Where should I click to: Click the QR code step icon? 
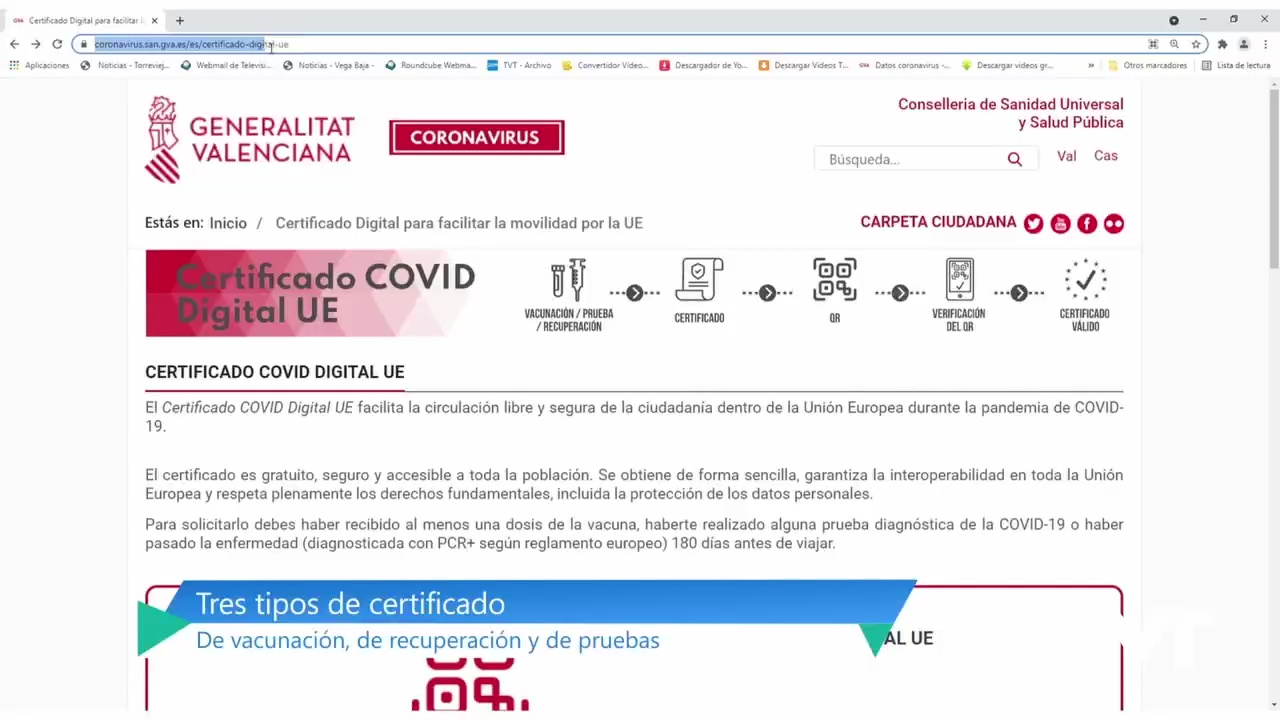pos(835,290)
